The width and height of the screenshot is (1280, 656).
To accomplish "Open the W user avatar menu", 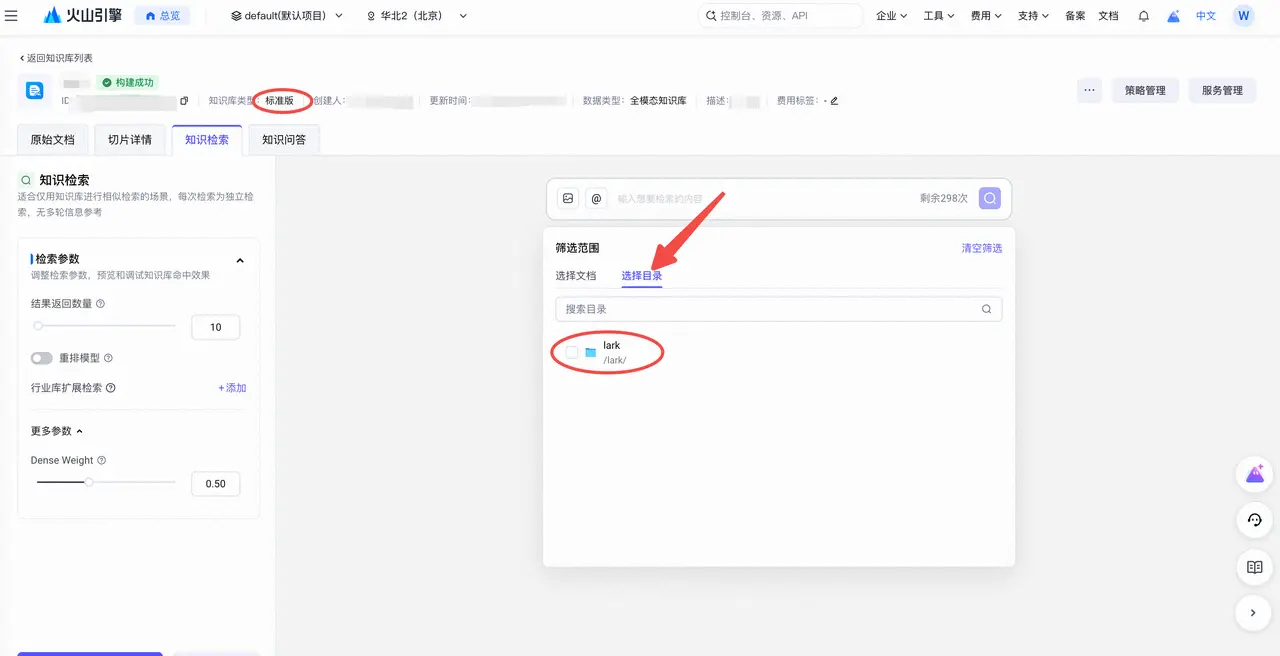I will click(1243, 16).
